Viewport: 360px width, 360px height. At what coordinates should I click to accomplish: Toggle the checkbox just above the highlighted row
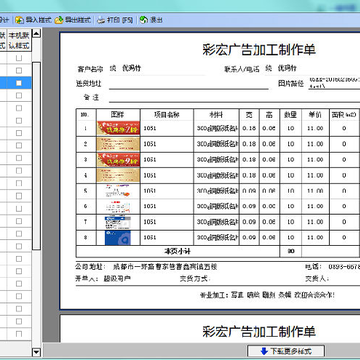(x=19, y=70)
